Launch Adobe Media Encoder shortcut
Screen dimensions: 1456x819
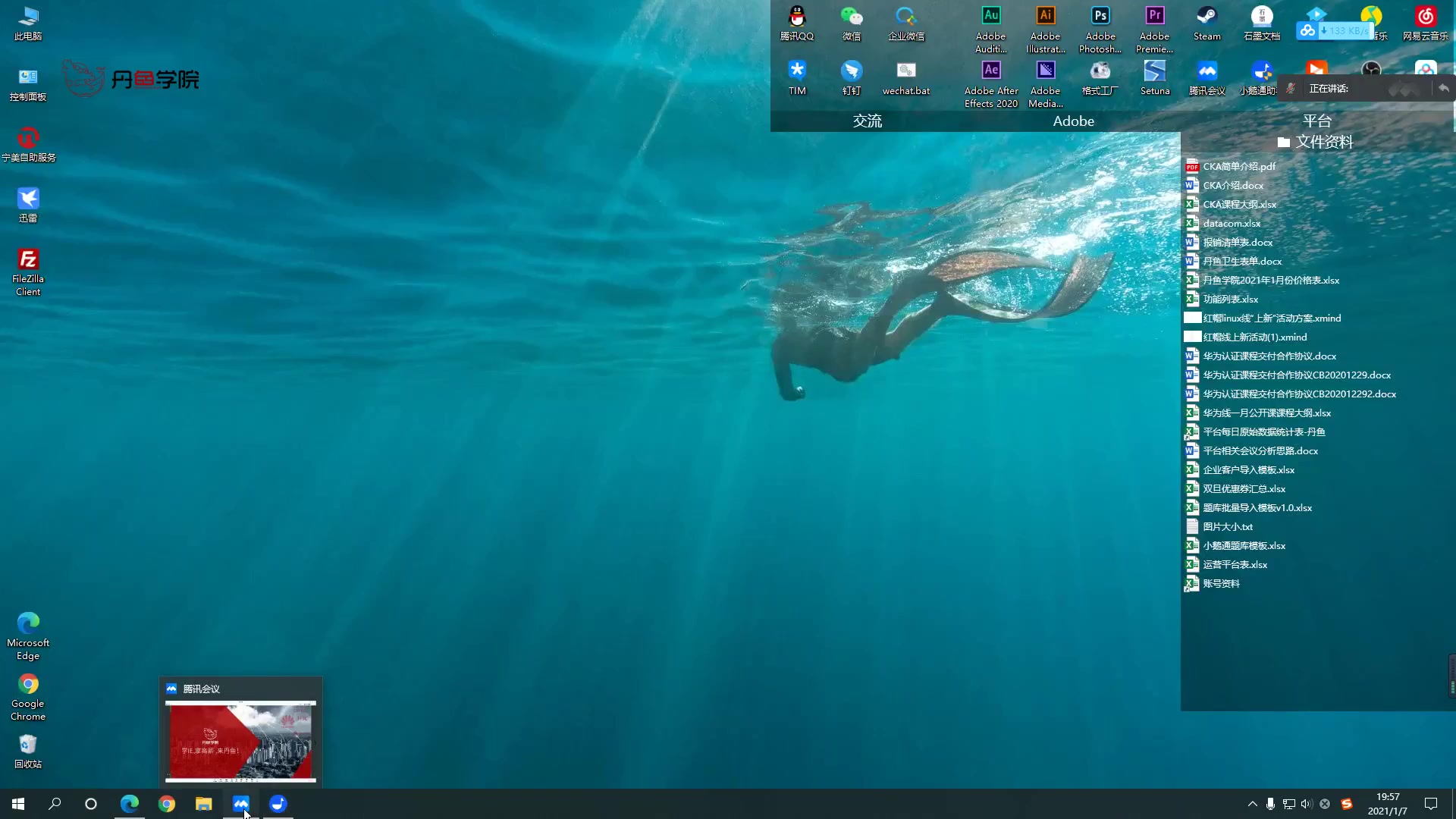pyautogui.click(x=1046, y=83)
